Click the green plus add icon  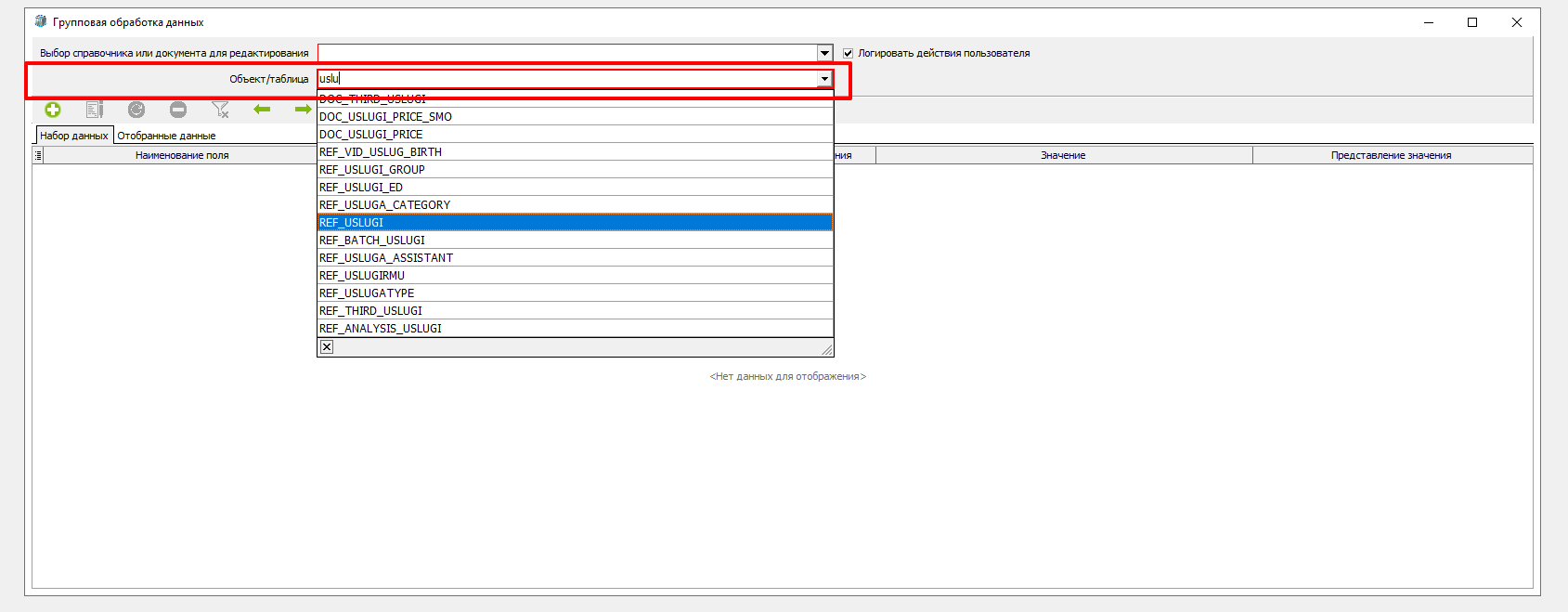pos(53,110)
